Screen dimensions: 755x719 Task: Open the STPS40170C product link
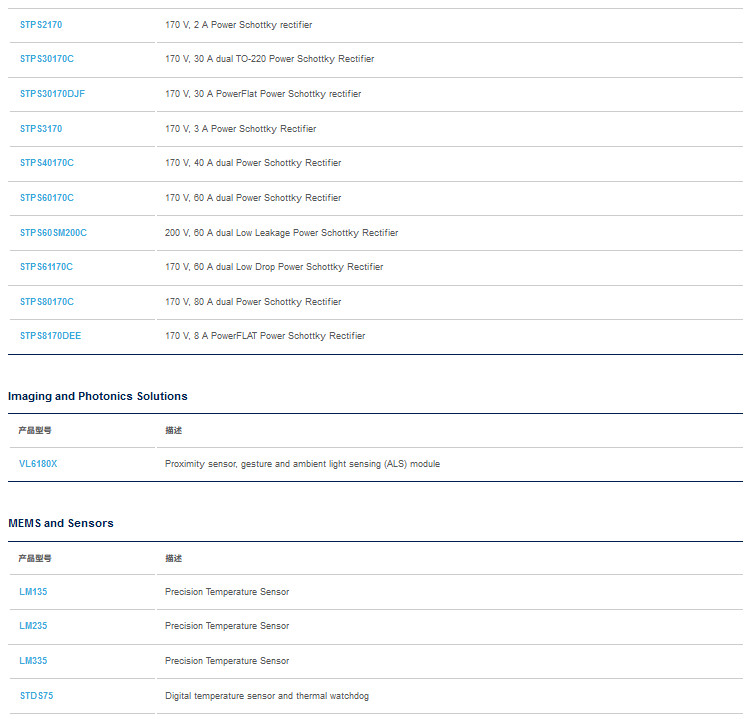tap(47, 163)
